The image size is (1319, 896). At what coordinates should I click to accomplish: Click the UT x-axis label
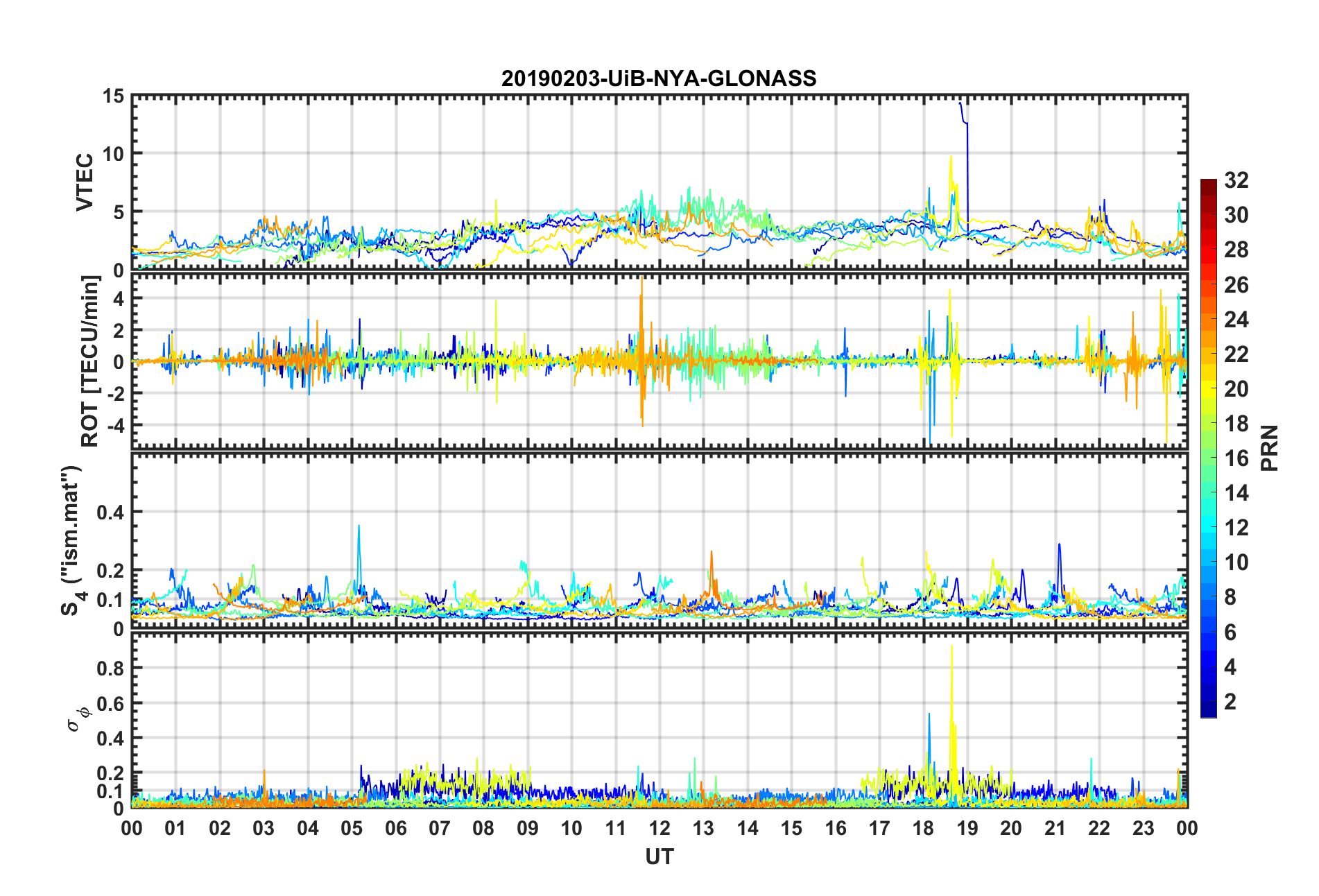click(x=659, y=857)
